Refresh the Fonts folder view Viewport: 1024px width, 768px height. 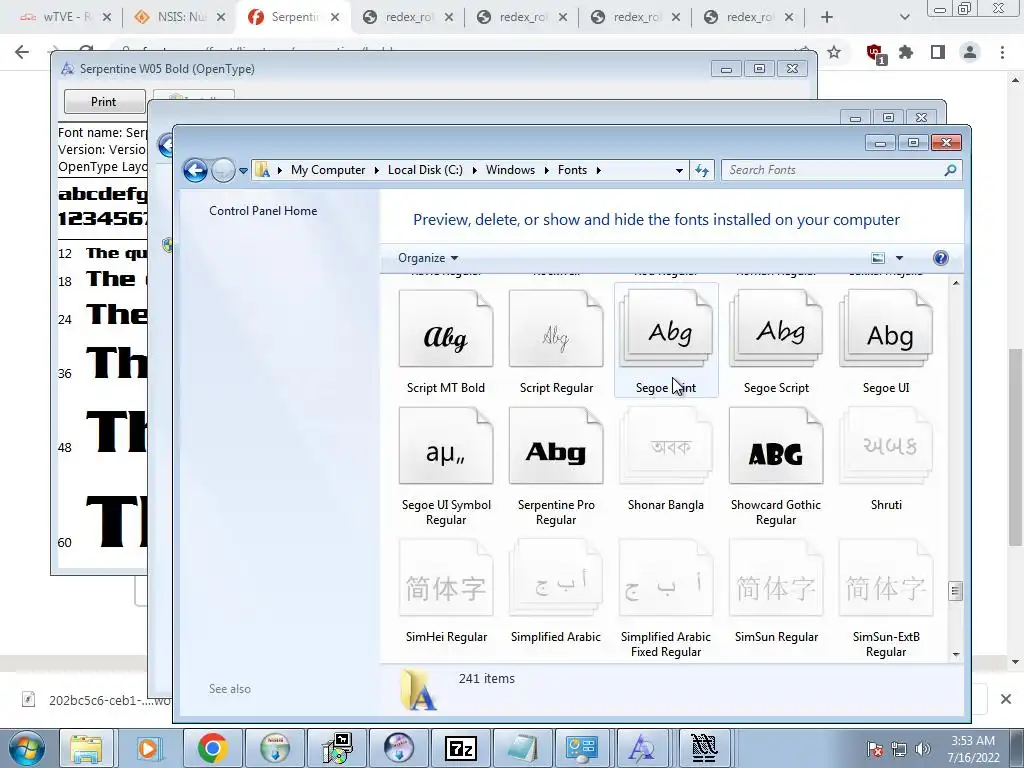click(x=701, y=170)
